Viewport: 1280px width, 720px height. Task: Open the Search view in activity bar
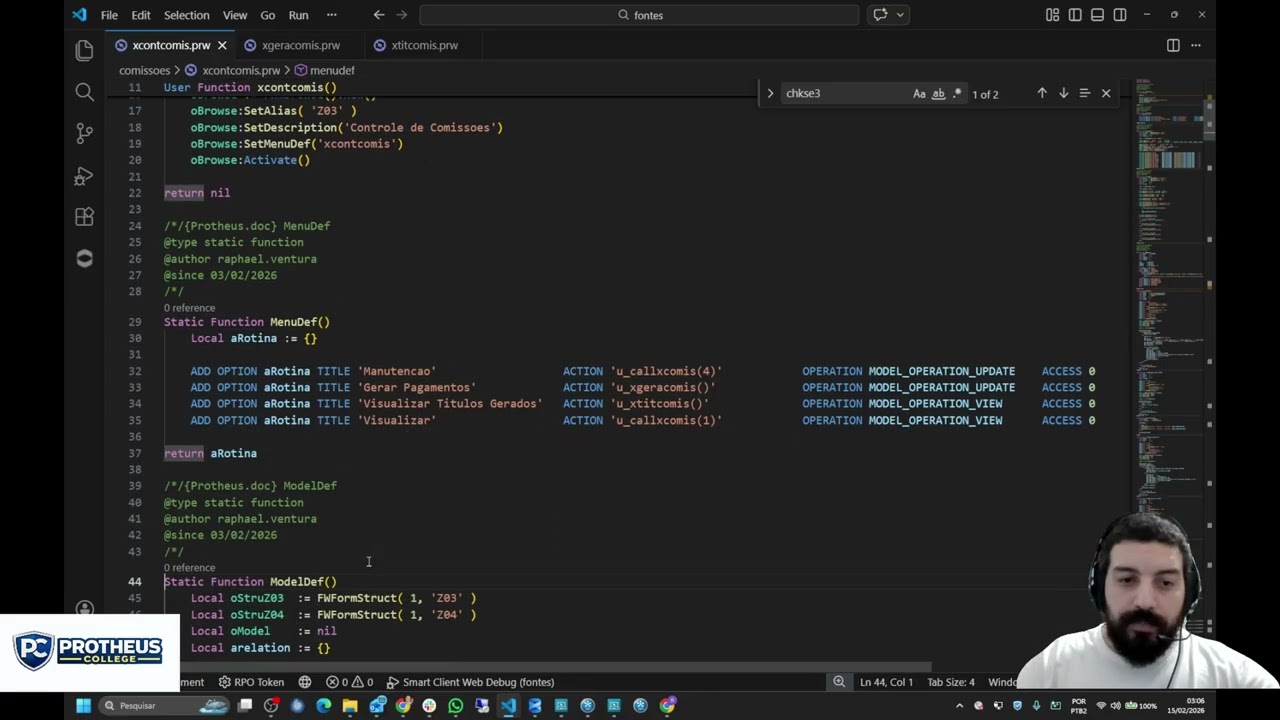click(x=84, y=92)
